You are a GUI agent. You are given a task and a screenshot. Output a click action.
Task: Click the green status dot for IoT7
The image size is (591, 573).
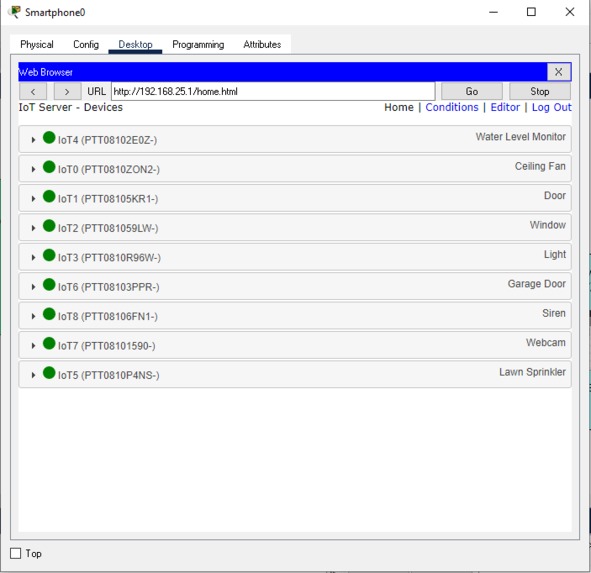[x=49, y=343]
